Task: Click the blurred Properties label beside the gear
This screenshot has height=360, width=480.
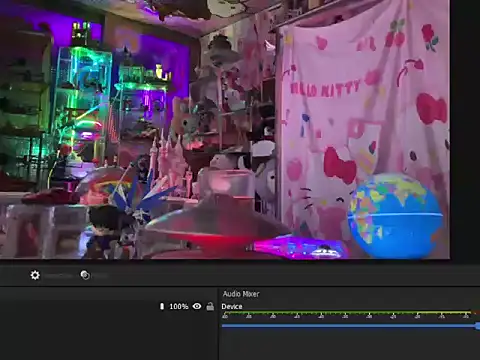Action: click(58, 276)
